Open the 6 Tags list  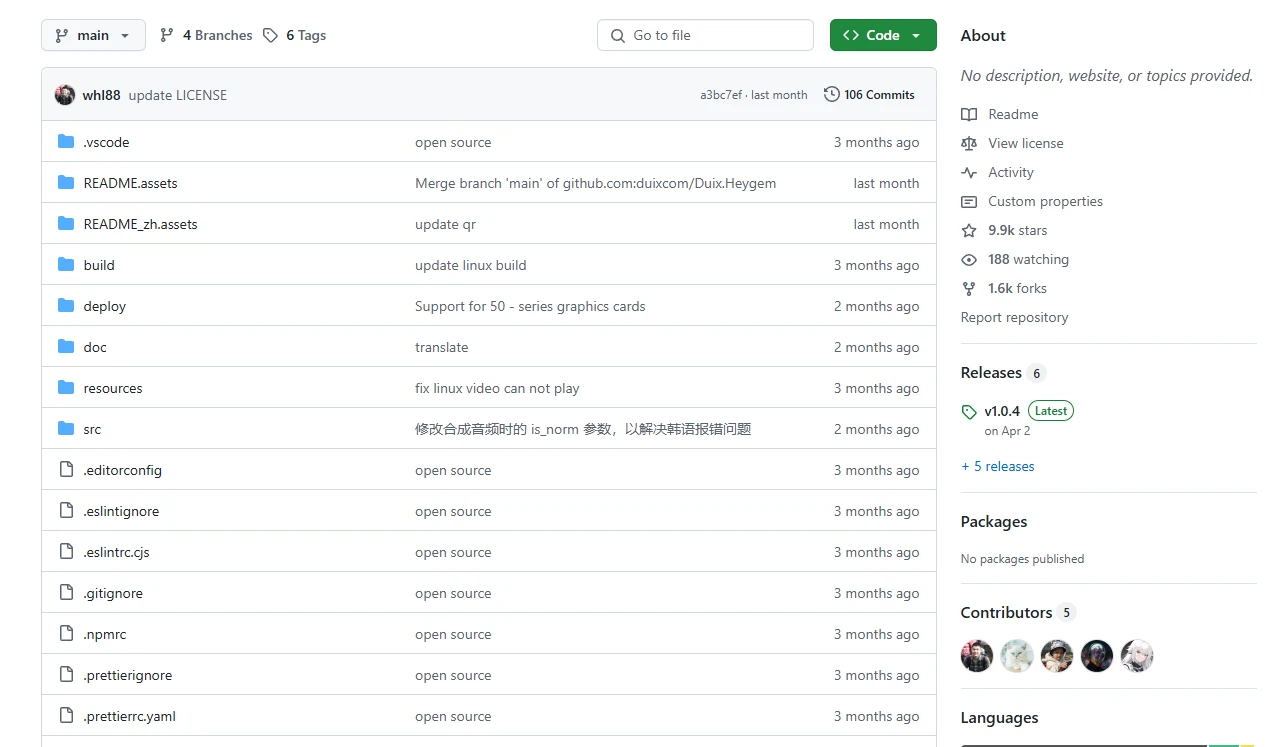(x=295, y=35)
